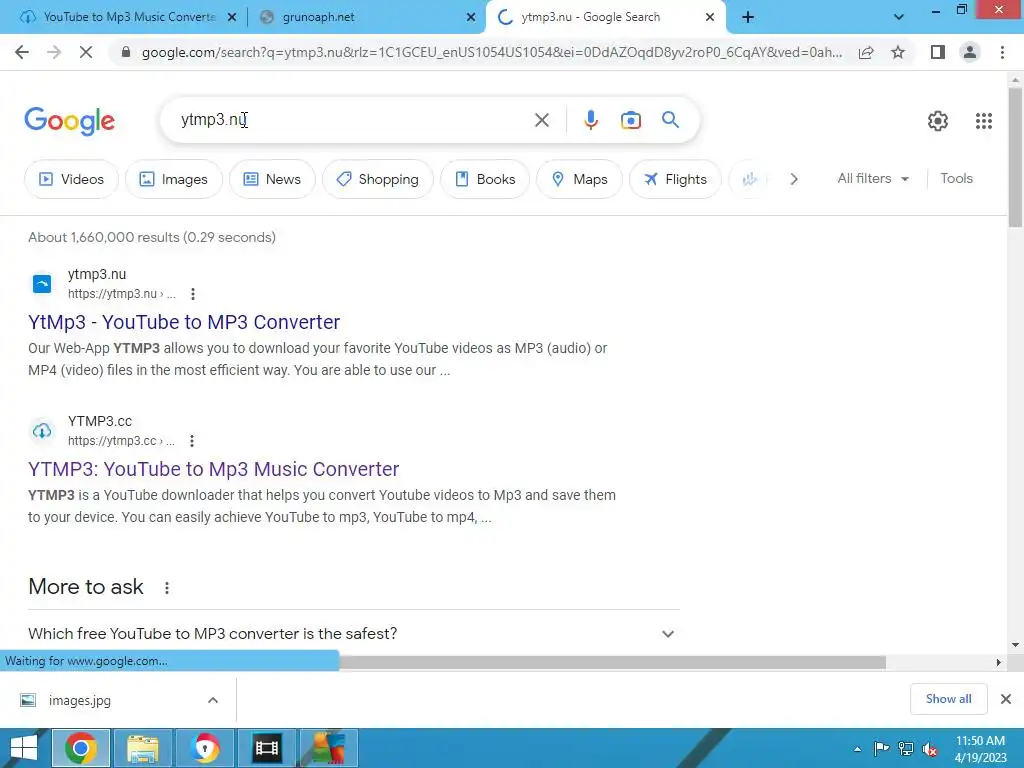
Task: Expand the safest converter question
Action: click(x=354, y=633)
